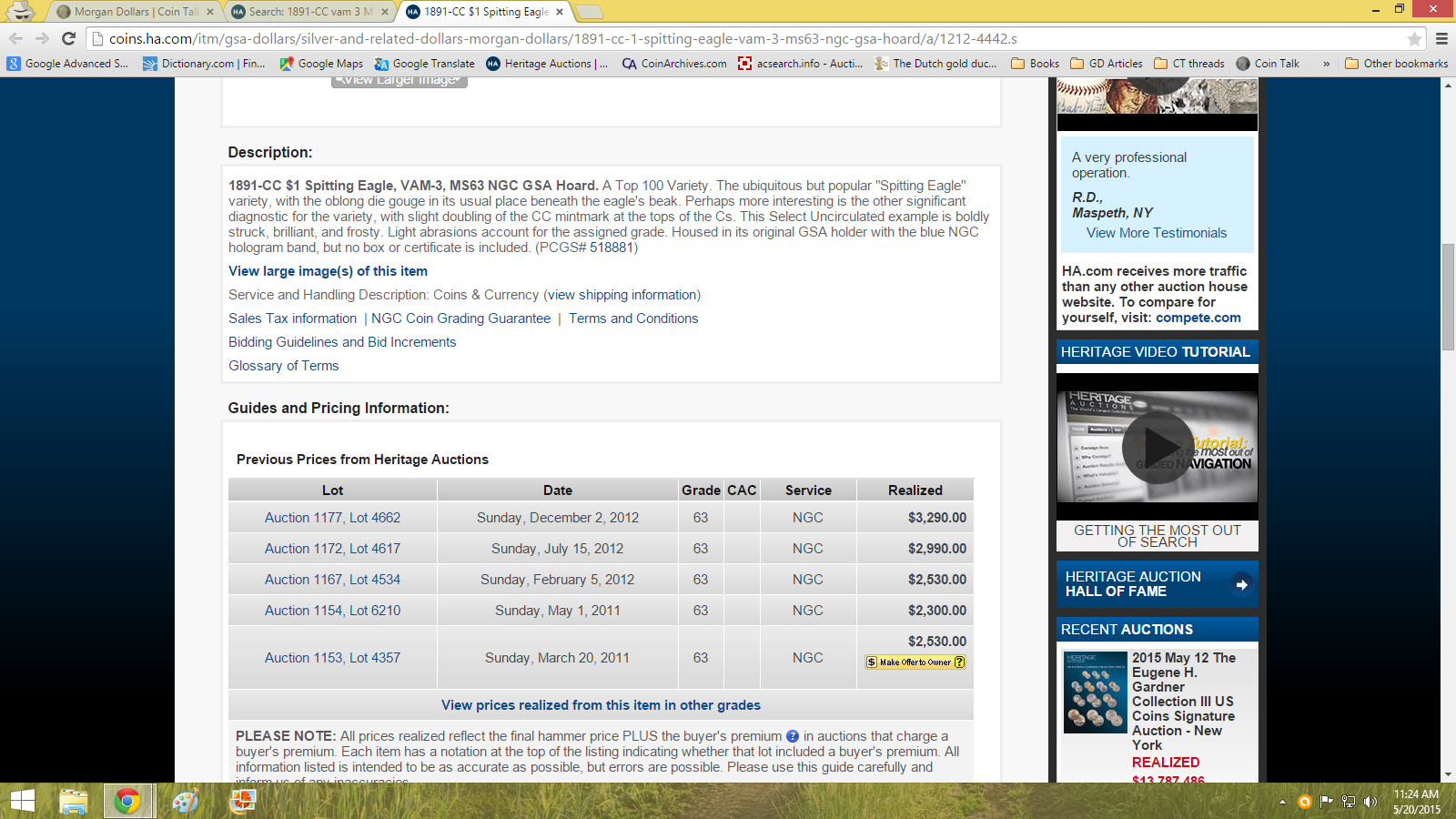Viewport: 1456px width, 819px height.
Task: Open Paint from the taskbar
Action: [186, 801]
